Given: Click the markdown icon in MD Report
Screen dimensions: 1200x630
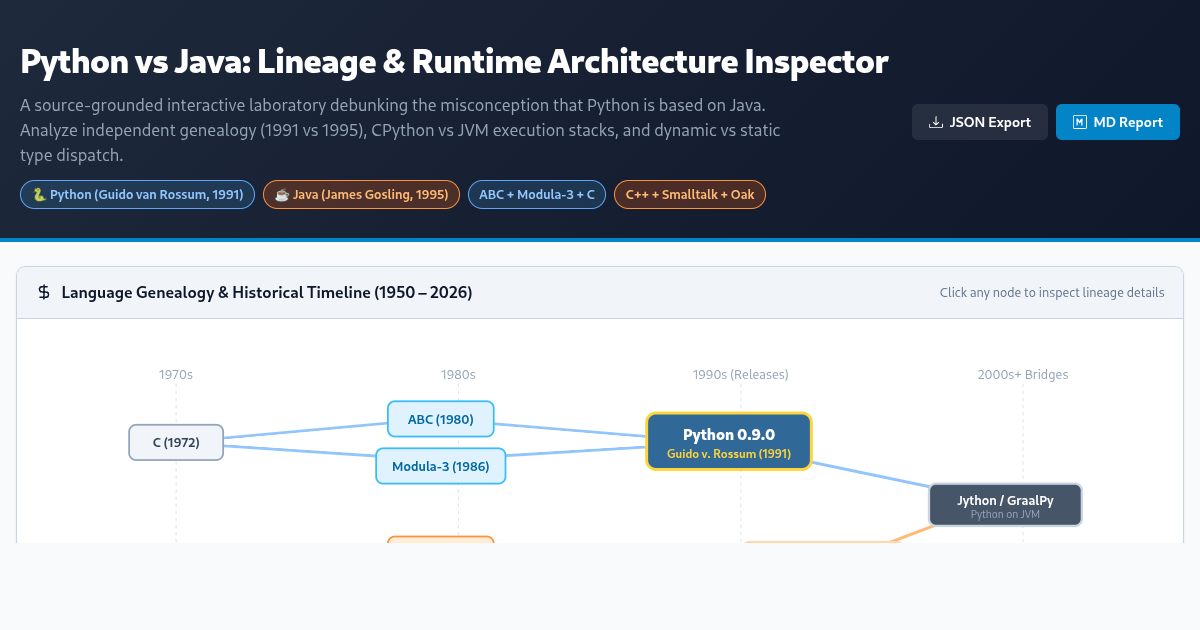Looking at the screenshot, I should [1079, 122].
